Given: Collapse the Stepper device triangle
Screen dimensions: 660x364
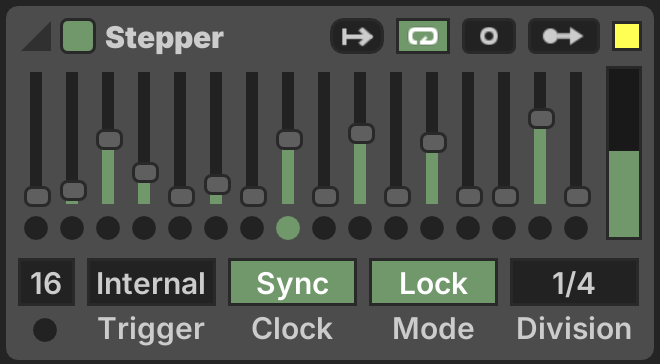Looking at the screenshot, I should pos(37,36).
